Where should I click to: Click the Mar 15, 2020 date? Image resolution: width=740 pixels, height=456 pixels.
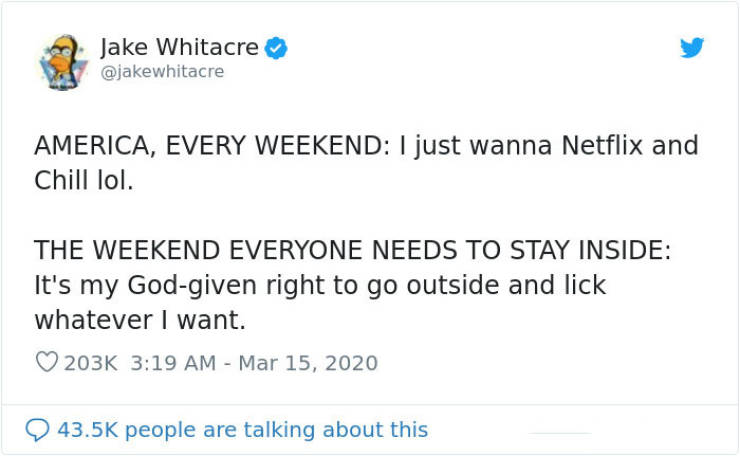308,363
